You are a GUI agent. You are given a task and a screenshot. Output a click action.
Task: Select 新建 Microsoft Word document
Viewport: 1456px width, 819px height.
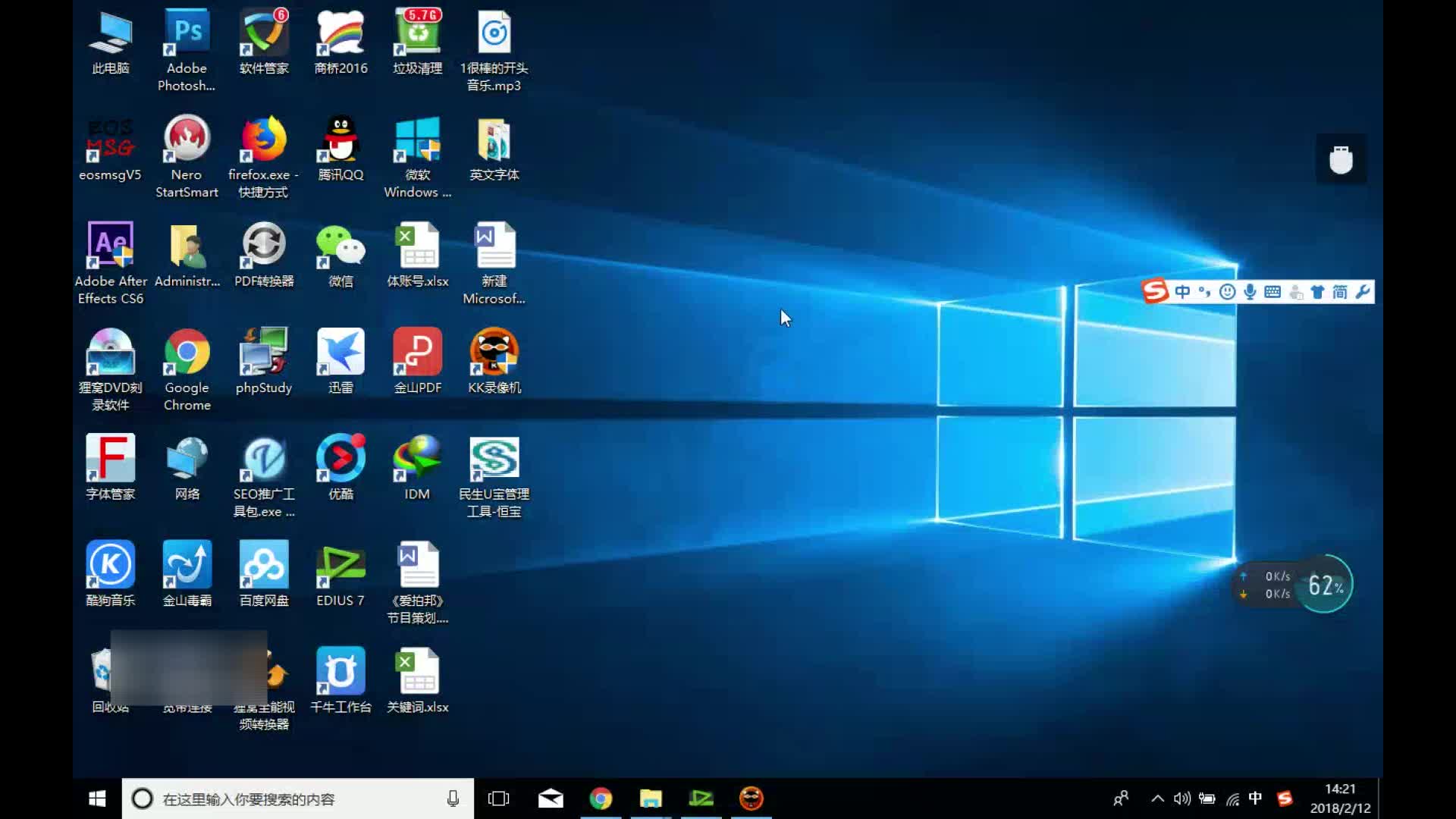tap(494, 263)
